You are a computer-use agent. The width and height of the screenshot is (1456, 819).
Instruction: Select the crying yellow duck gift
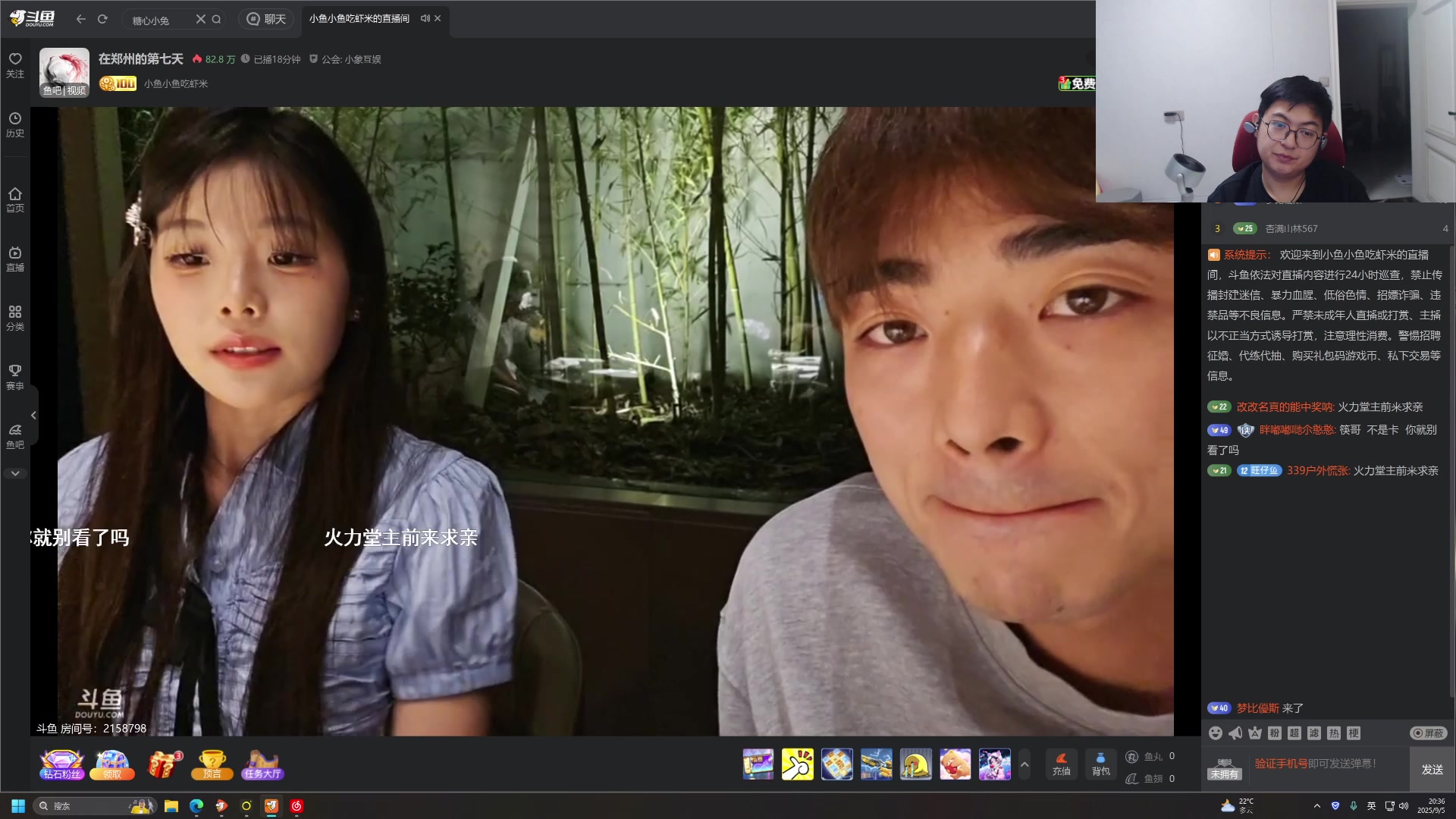point(916,764)
